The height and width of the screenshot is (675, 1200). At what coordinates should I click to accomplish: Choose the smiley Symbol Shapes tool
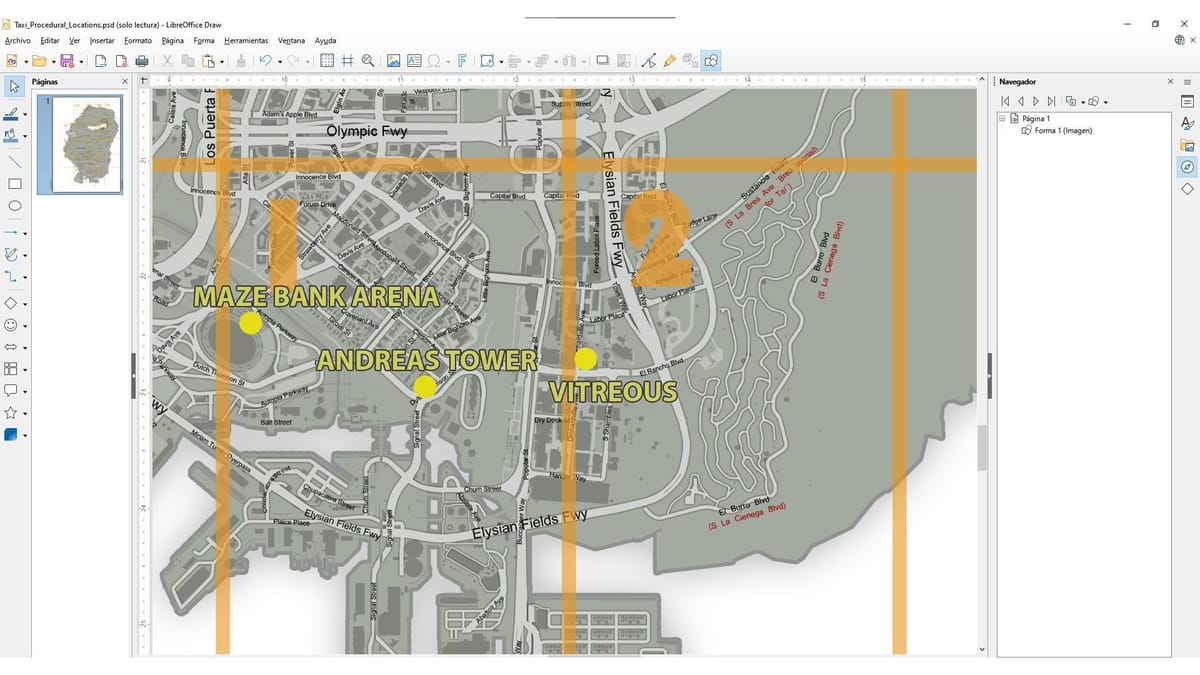click(x=14, y=325)
